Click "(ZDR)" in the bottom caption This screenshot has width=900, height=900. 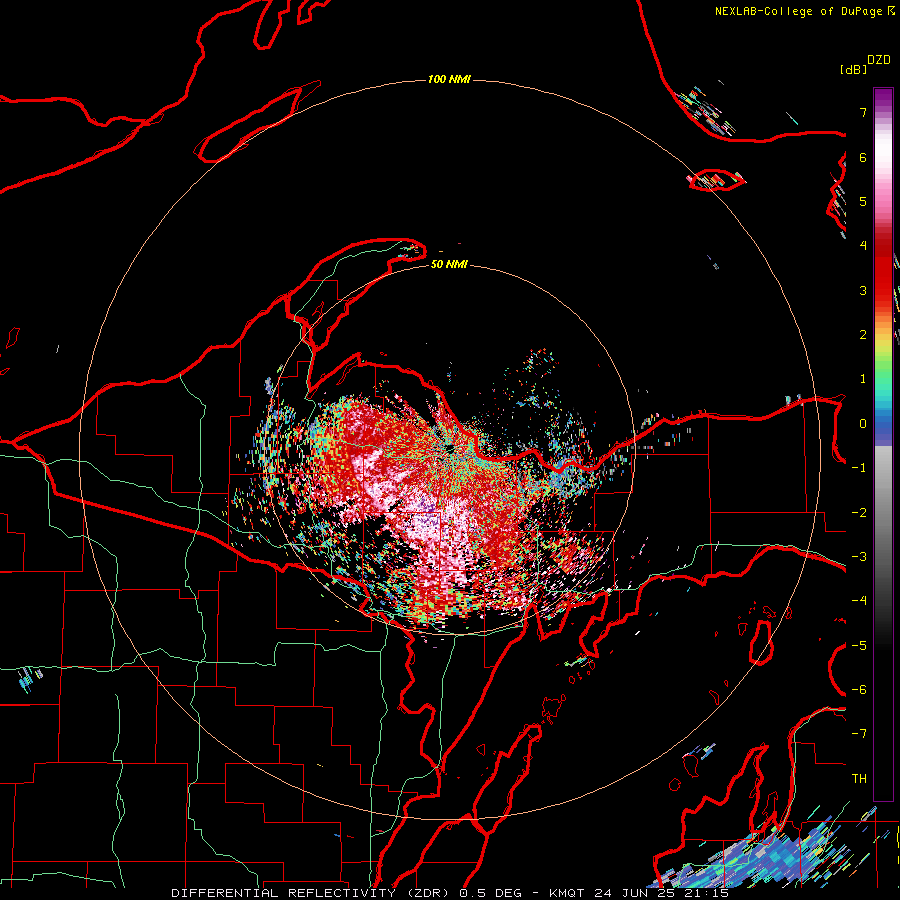click(x=430, y=893)
